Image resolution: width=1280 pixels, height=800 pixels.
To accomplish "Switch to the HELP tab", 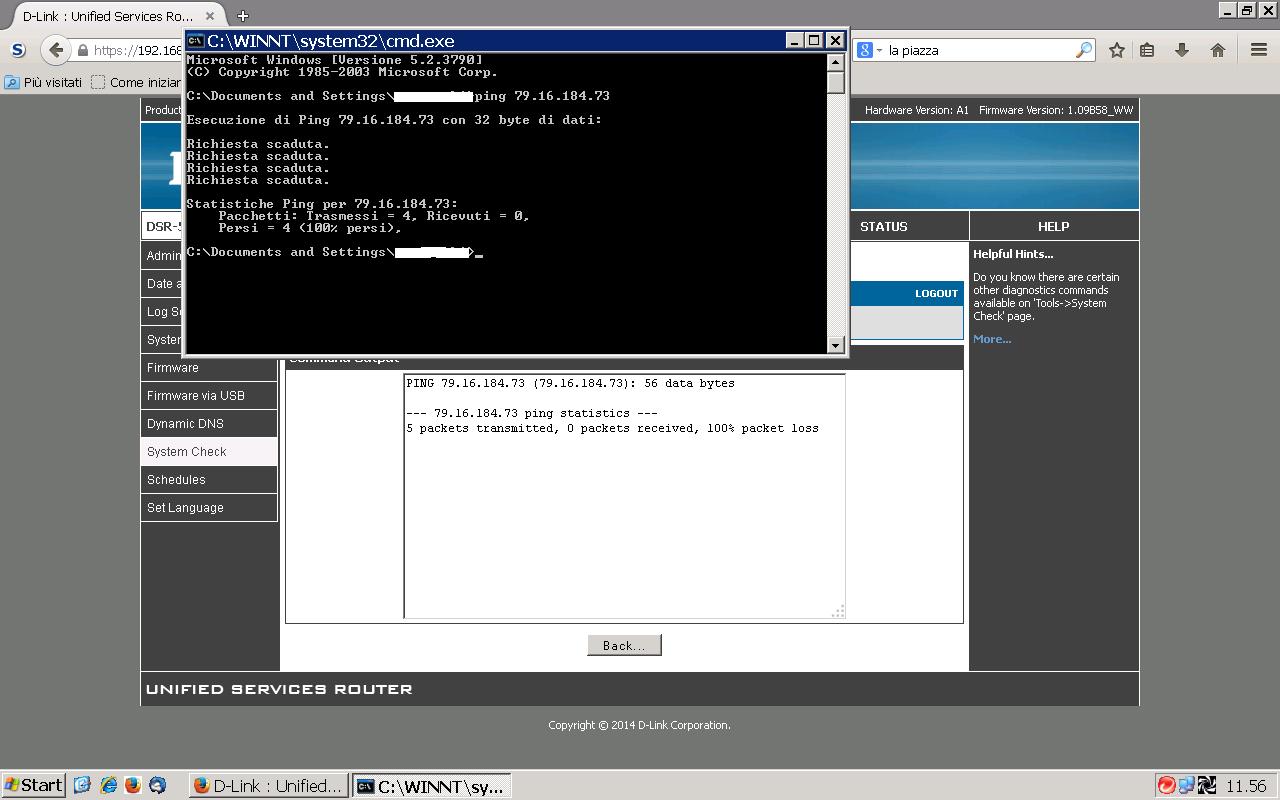I will click(x=1054, y=226).
